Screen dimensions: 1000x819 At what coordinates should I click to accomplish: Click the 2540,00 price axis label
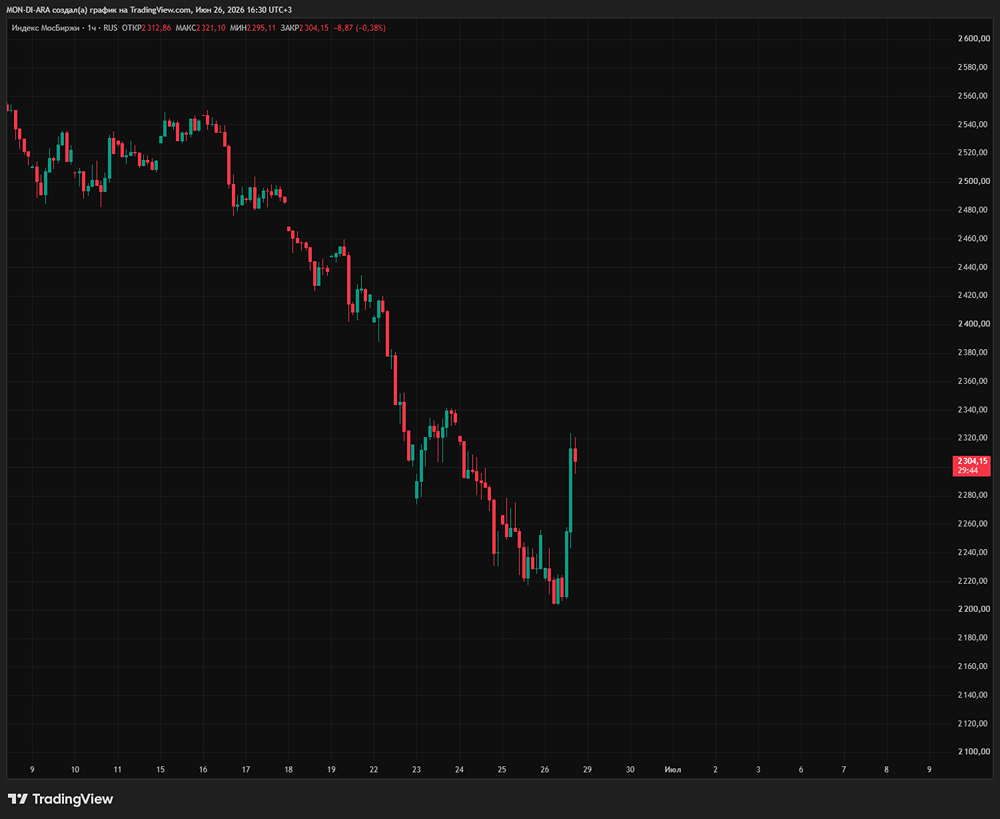[x=973, y=124]
